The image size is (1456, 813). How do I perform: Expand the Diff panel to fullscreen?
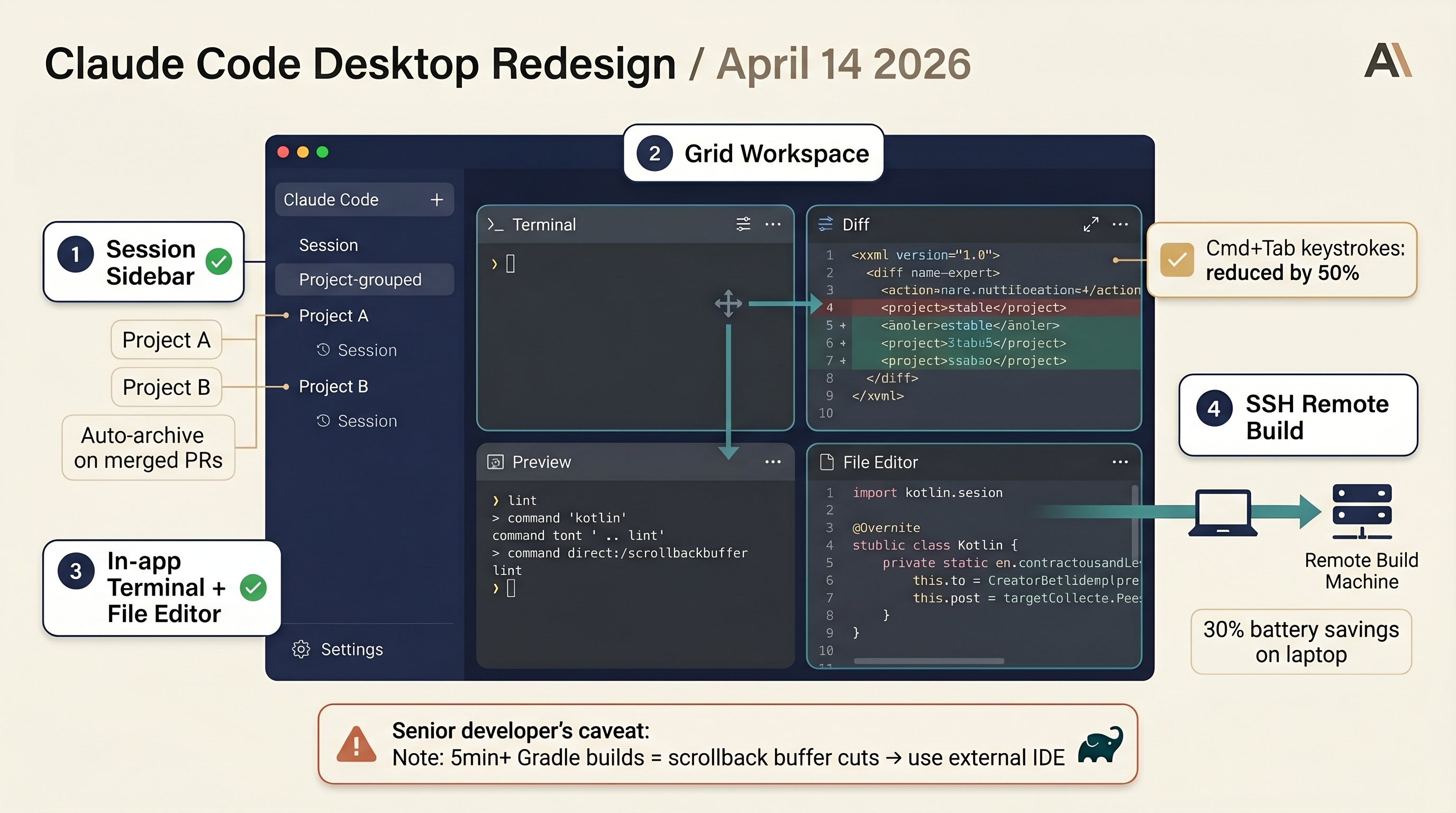pos(1091,224)
